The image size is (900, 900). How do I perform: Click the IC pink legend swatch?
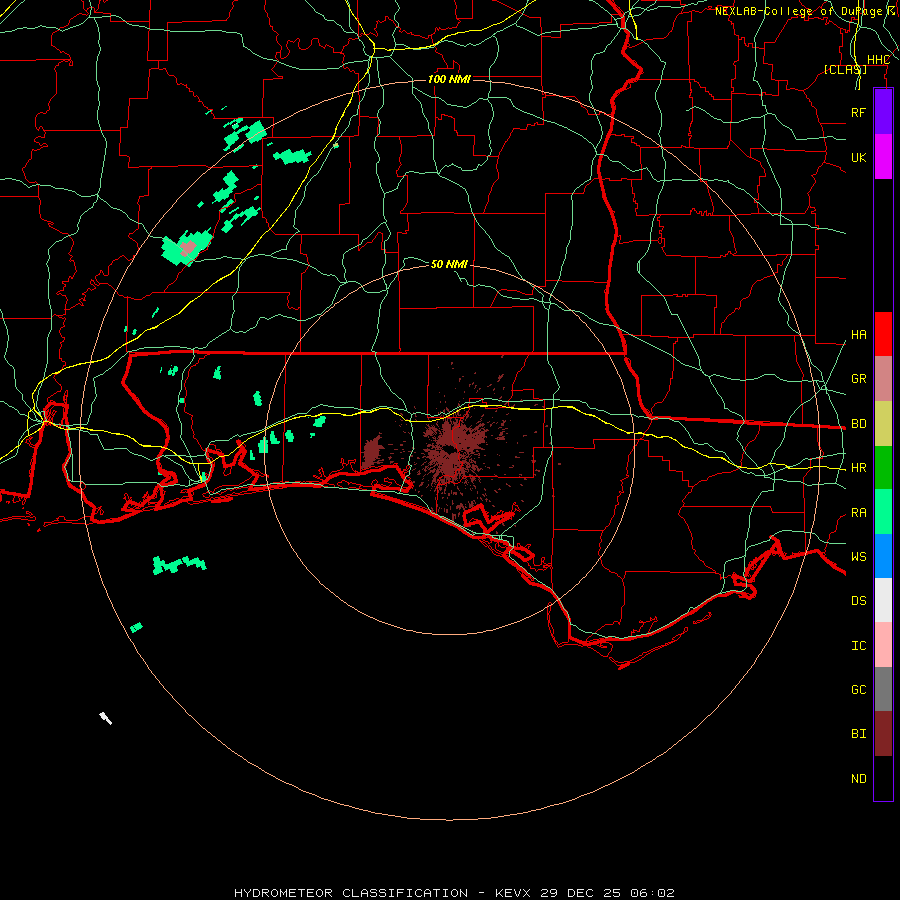point(883,645)
